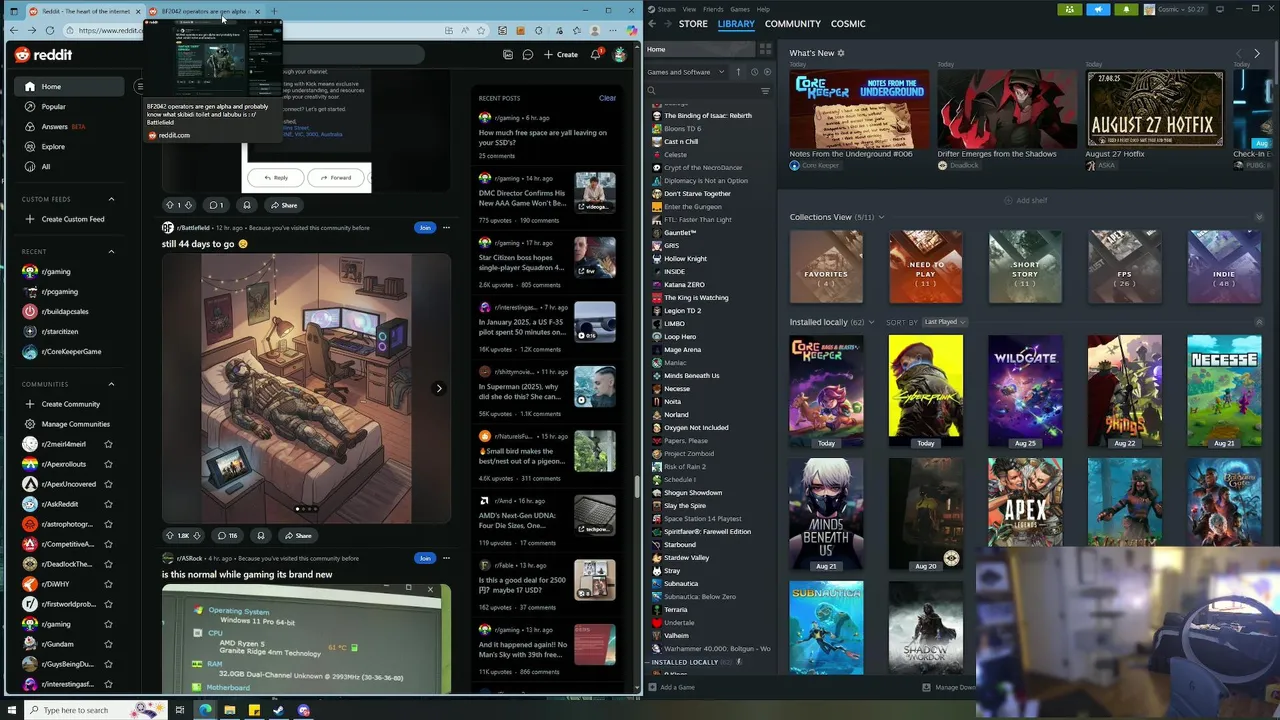The width and height of the screenshot is (1280, 720).
Task: Click Windows taskbar search box
Action: pyautogui.click(x=78, y=710)
